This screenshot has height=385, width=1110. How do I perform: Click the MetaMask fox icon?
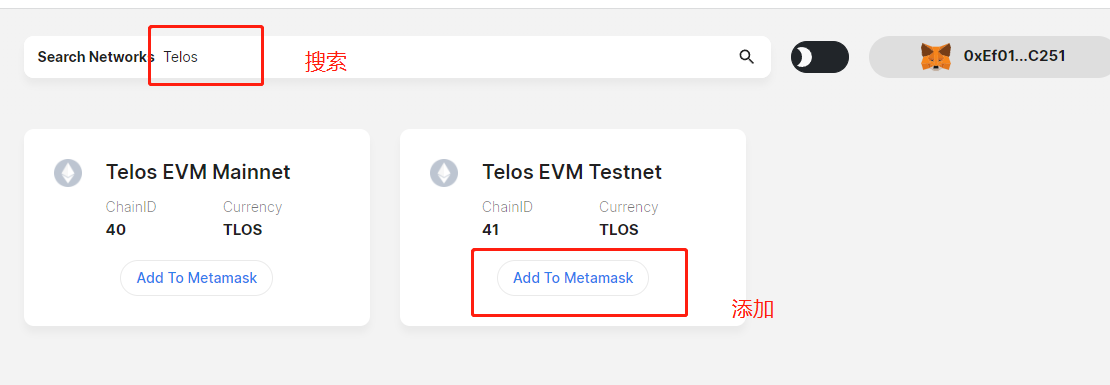[x=936, y=57]
